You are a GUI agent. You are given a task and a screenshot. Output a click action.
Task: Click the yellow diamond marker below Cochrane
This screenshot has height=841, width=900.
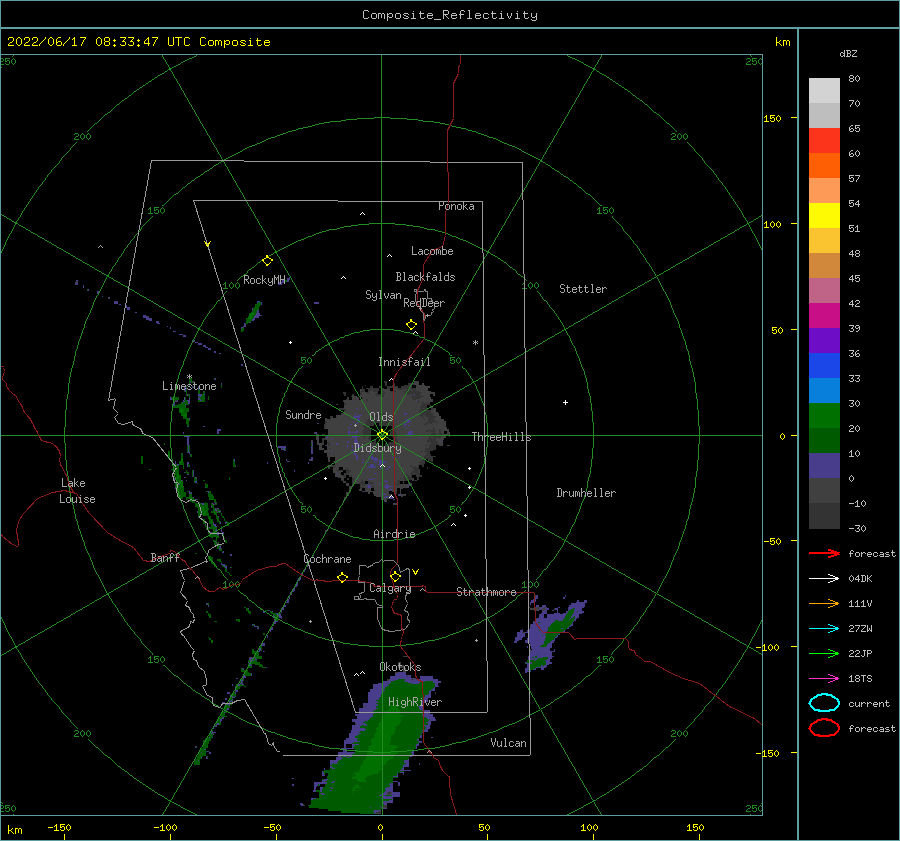click(342, 577)
